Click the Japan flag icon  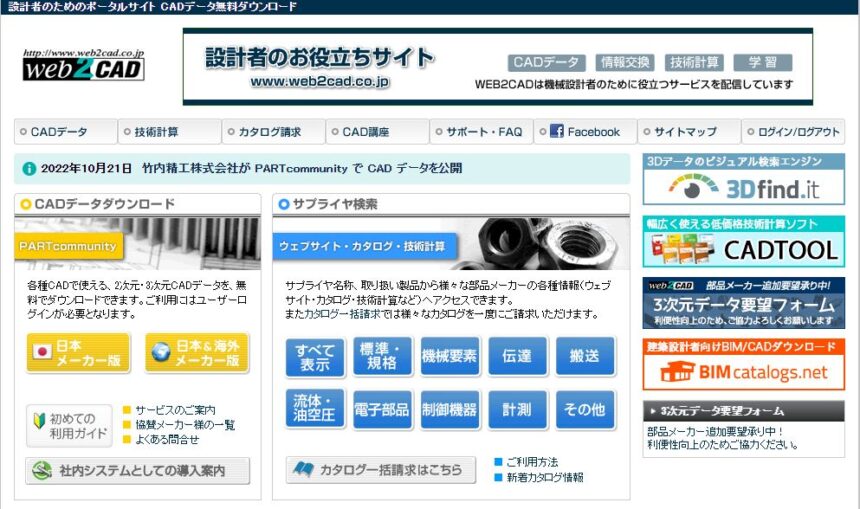[x=42, y=351]
